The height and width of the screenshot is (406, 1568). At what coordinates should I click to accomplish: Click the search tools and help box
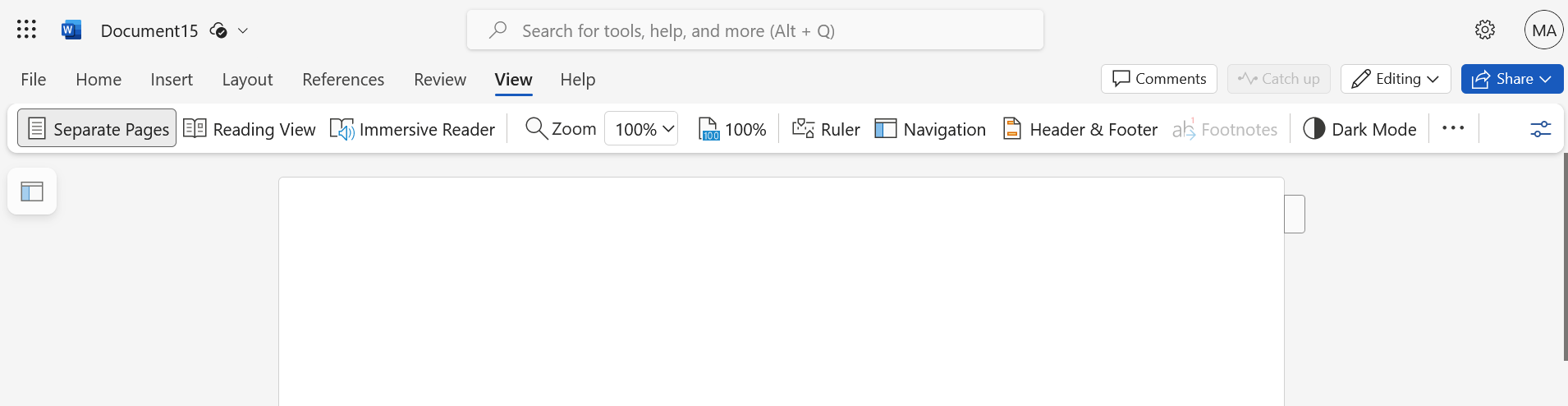click(x=755, y=30)
